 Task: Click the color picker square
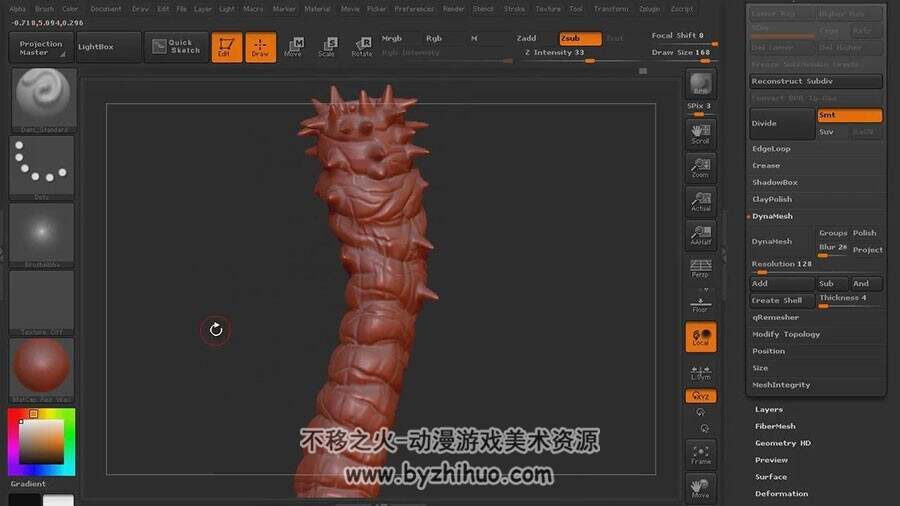(x=41, y=442)
